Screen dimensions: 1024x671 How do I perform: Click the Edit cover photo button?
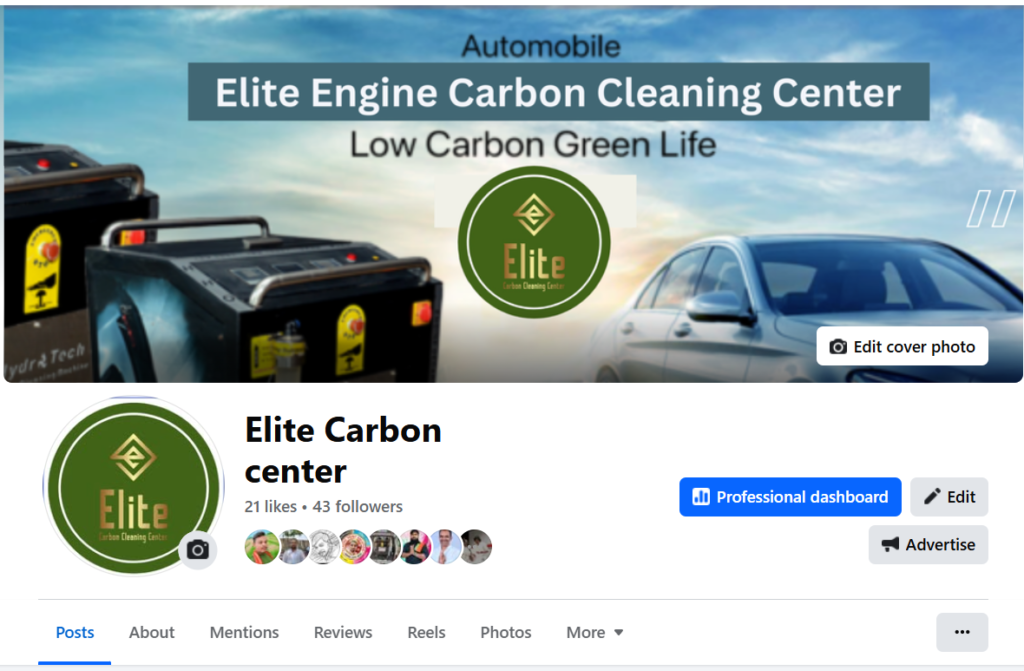pyautogui.click(x=902, y=346)
